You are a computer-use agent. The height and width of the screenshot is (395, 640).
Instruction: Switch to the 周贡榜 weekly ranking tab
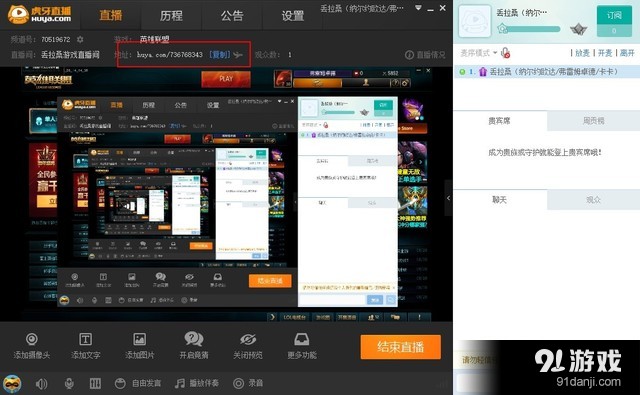coord(593,121)
